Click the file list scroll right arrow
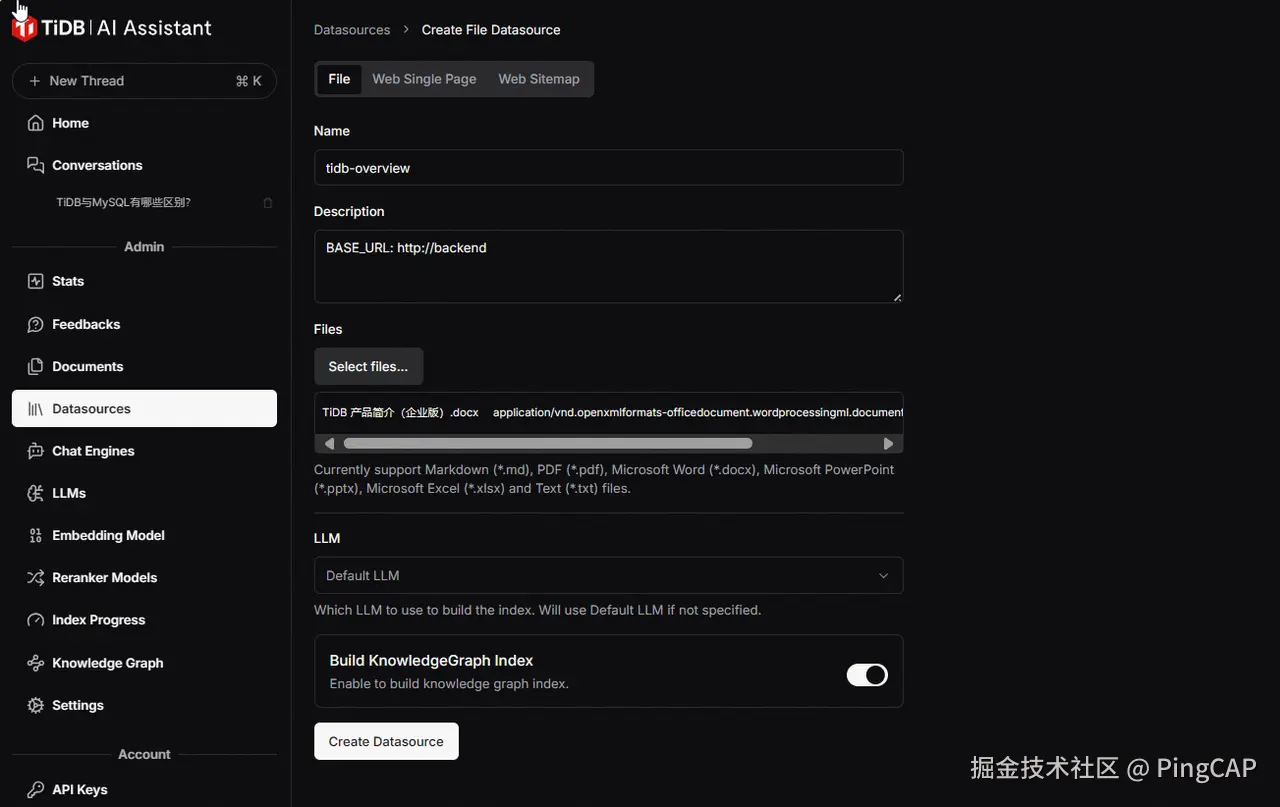Image resolution: width=1280 pixels, height=807 pixels. tap(888, 443)
